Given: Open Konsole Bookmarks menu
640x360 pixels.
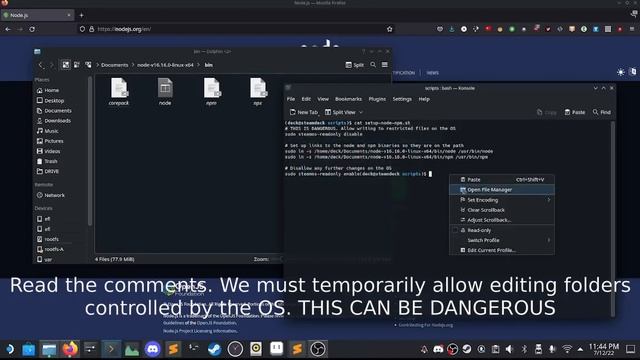Looking at the screenshot, I should 348,99.
